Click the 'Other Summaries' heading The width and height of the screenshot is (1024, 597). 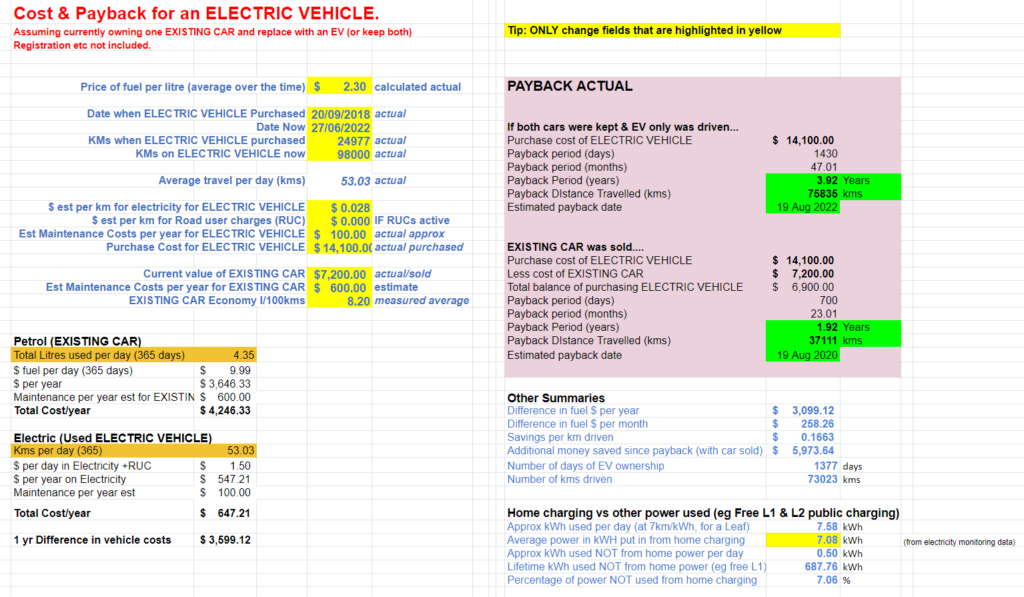coord(556,398)
